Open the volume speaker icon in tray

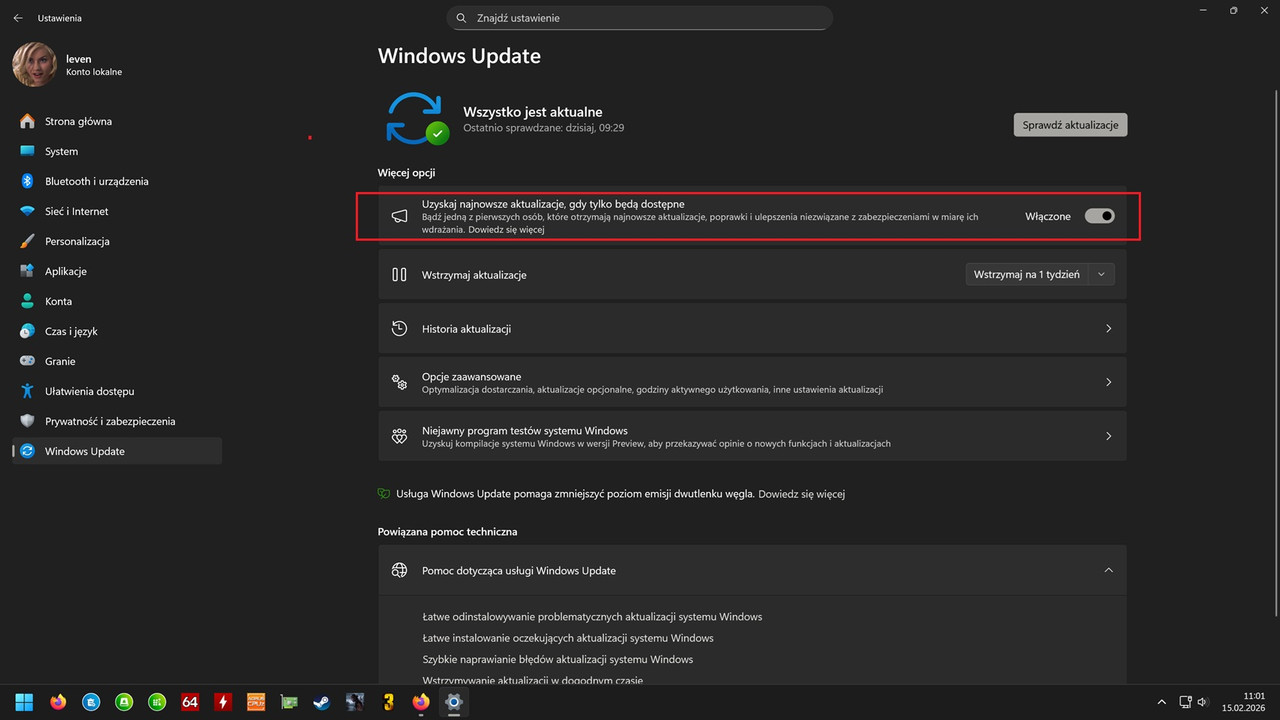click(x=1202, y=702)
